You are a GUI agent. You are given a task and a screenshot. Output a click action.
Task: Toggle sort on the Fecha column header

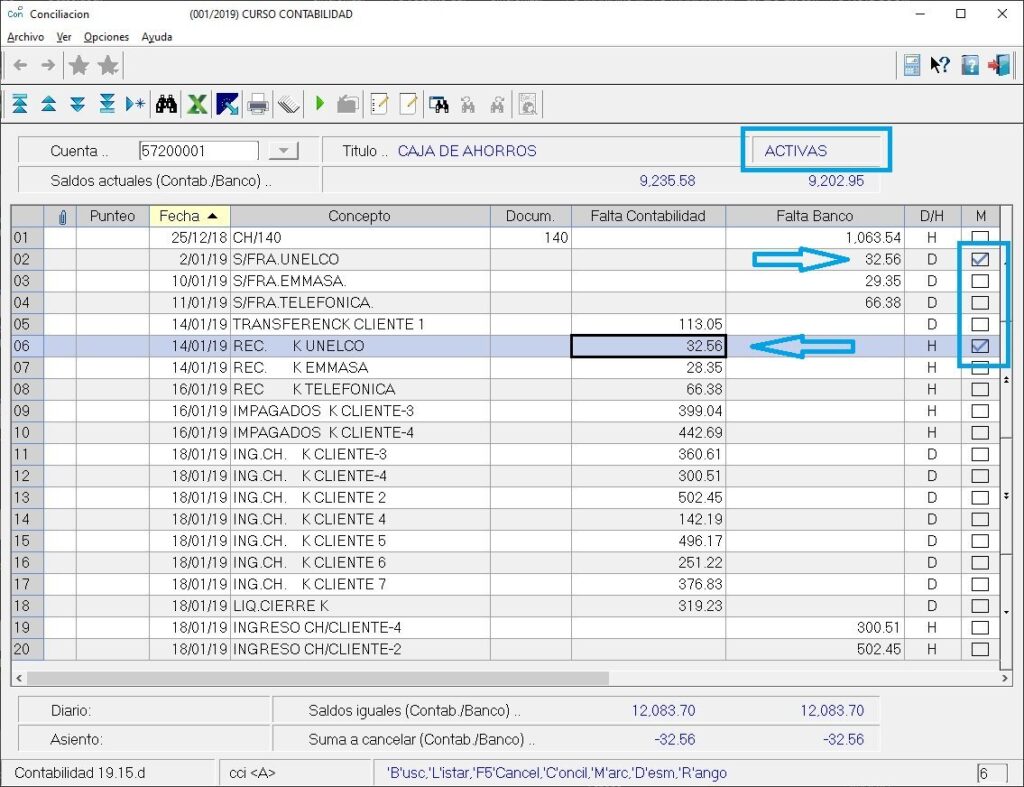(190, 216)
